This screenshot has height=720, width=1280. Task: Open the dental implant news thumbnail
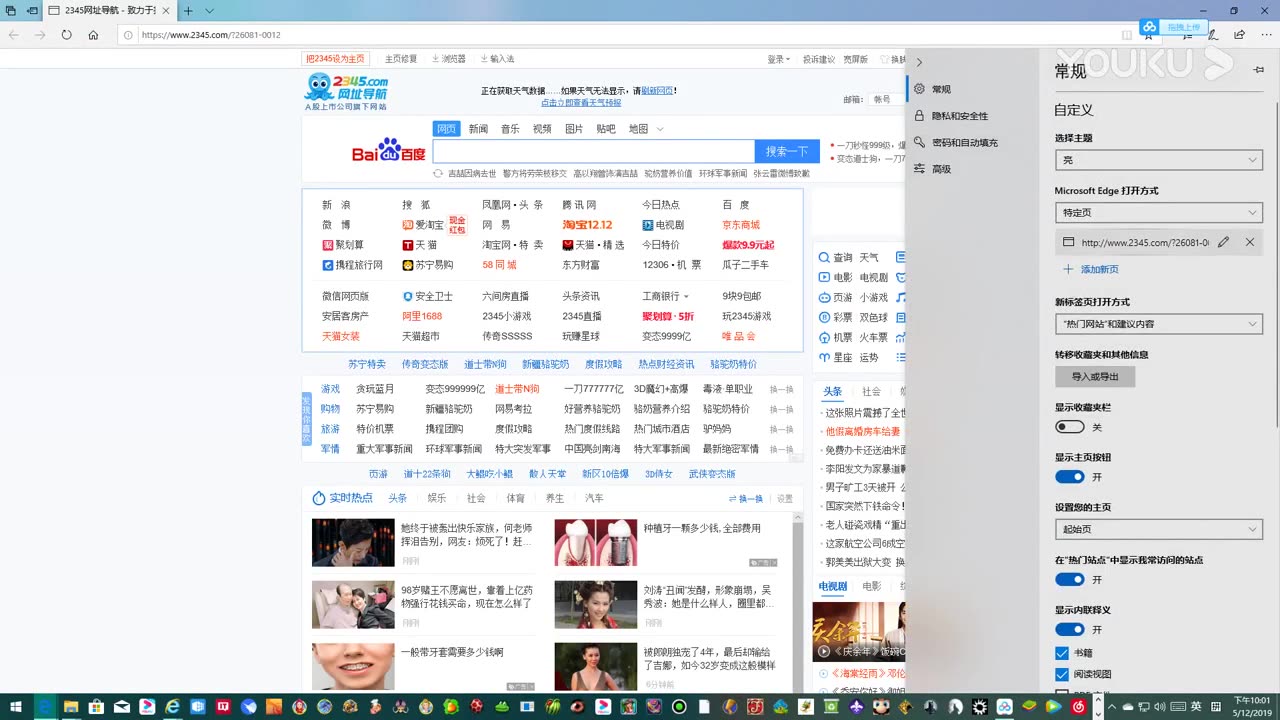coord(596,543)
